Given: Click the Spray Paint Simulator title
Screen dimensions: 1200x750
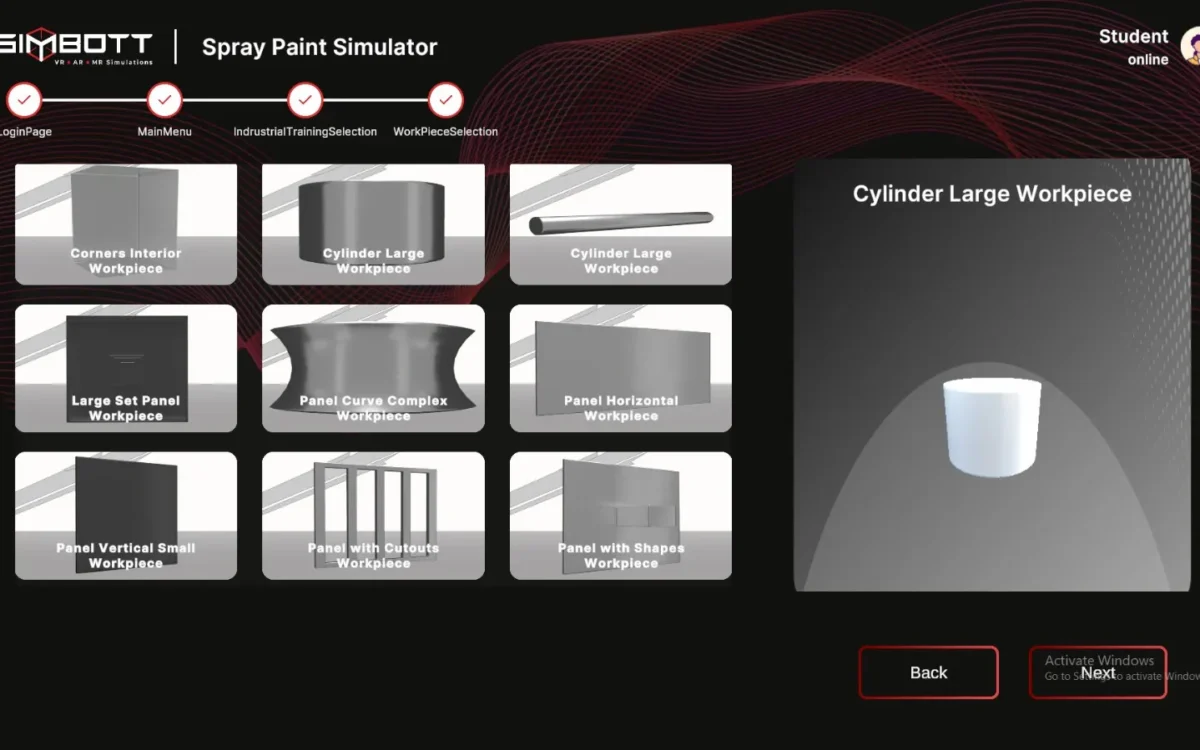Looking at the screenshot, I should pyautogui.click(x=319, y=47).
